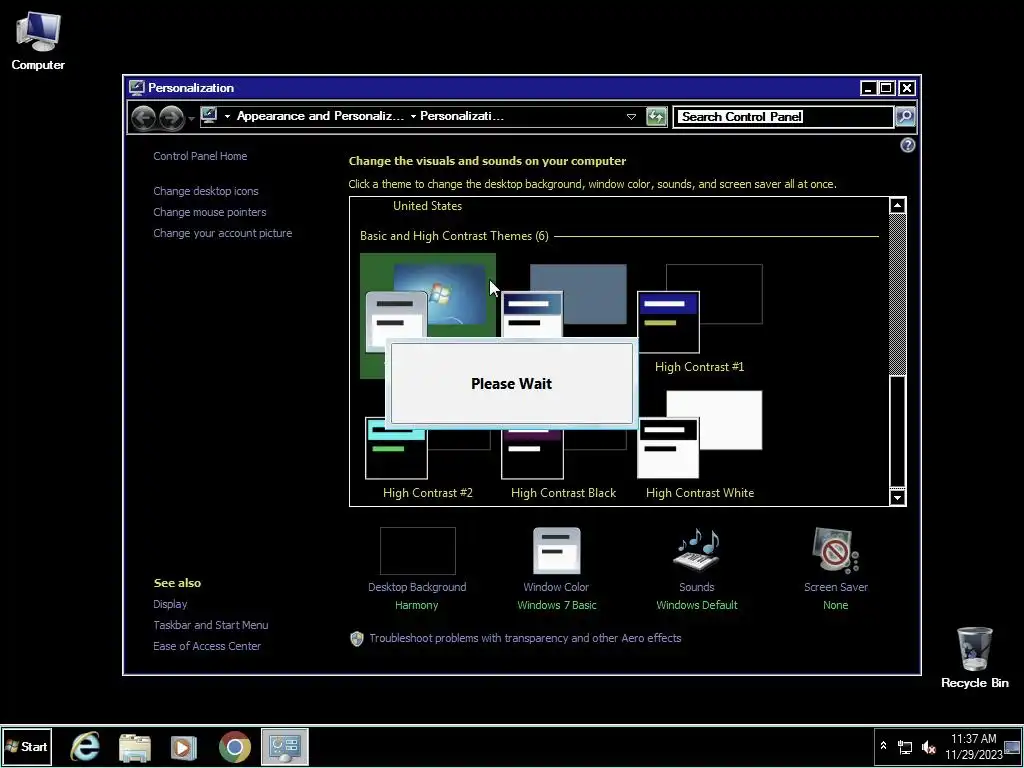Click the Windows Default sounds label

tap(697, 605)
